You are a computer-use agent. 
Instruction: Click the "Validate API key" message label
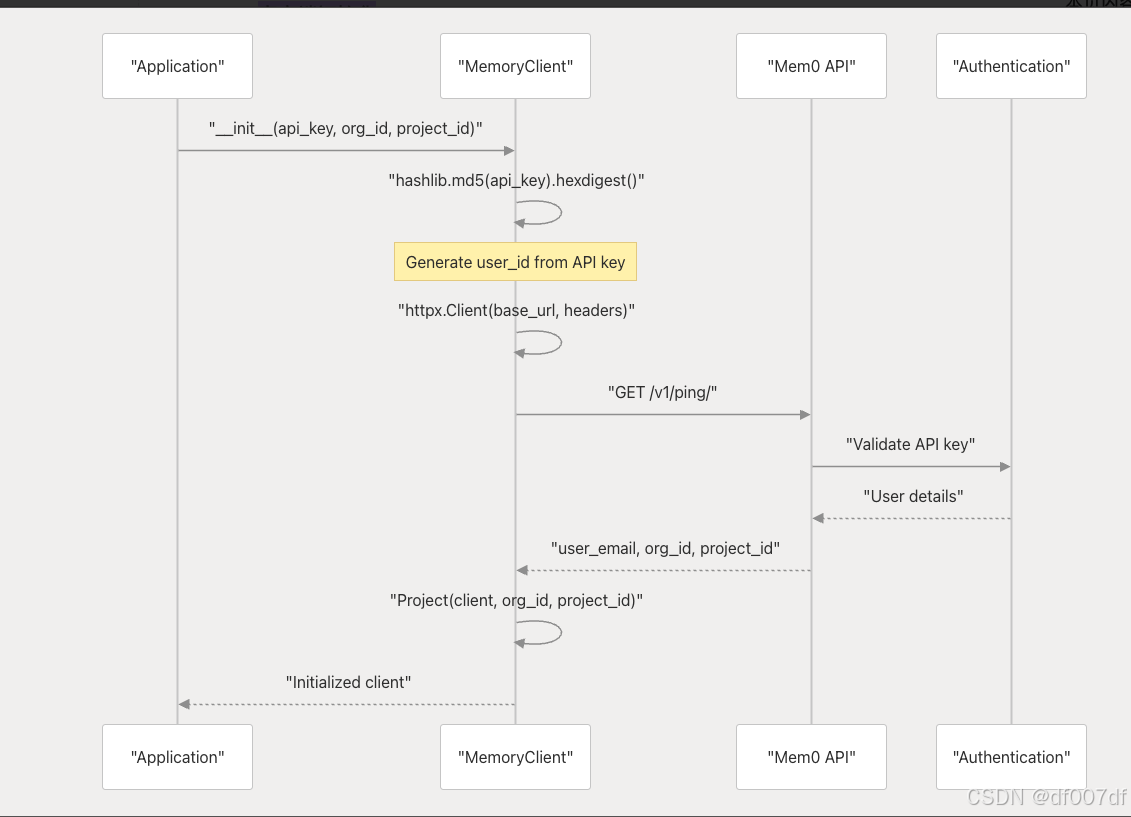910,444
